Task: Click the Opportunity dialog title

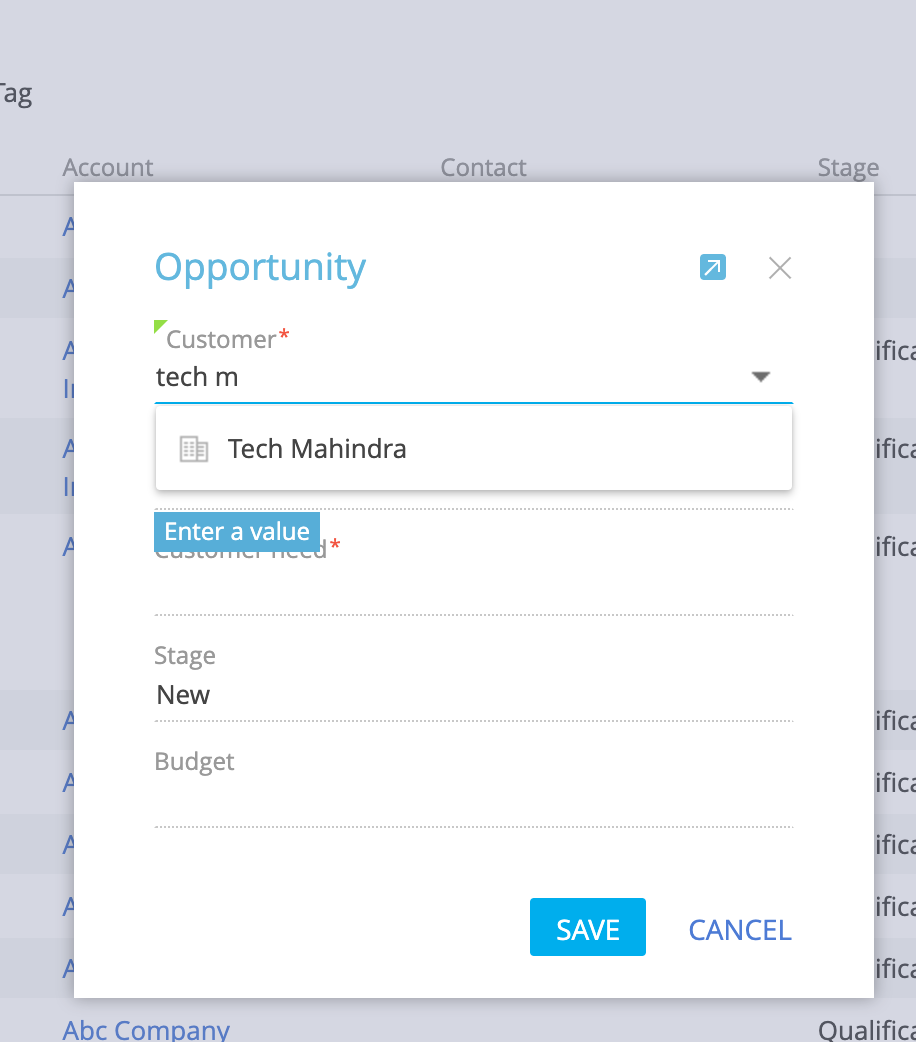Action: pos(260,268)
